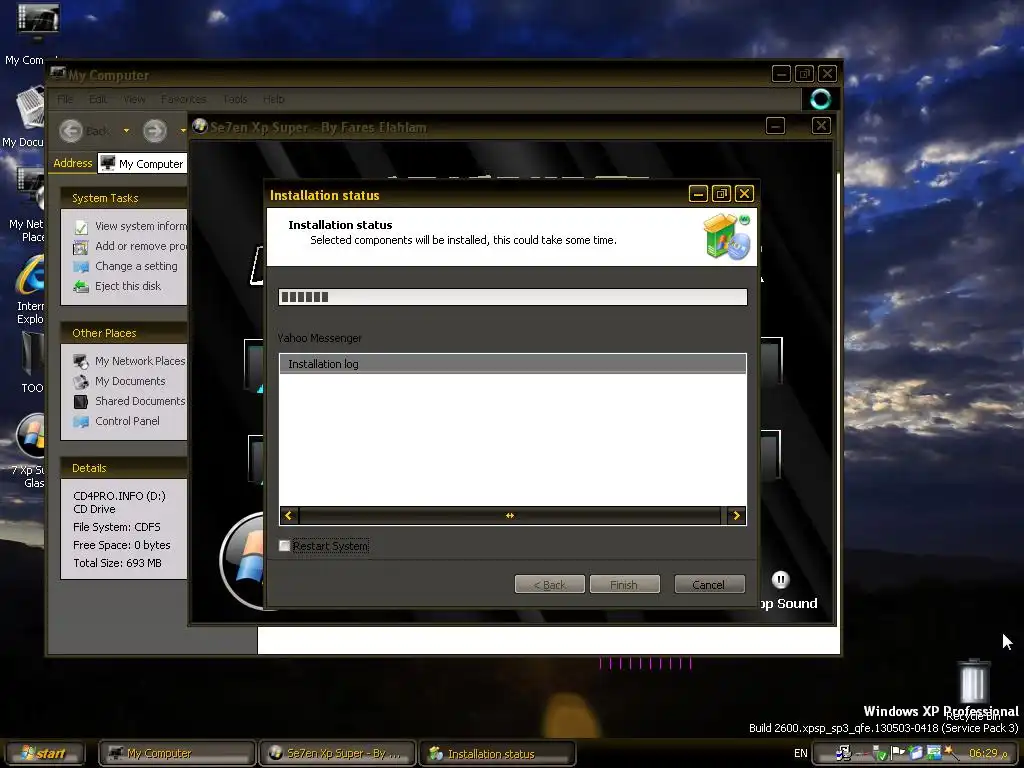Click the My Computer address bar field
This screenshot has height=768, width=1024.
[142, 163]
